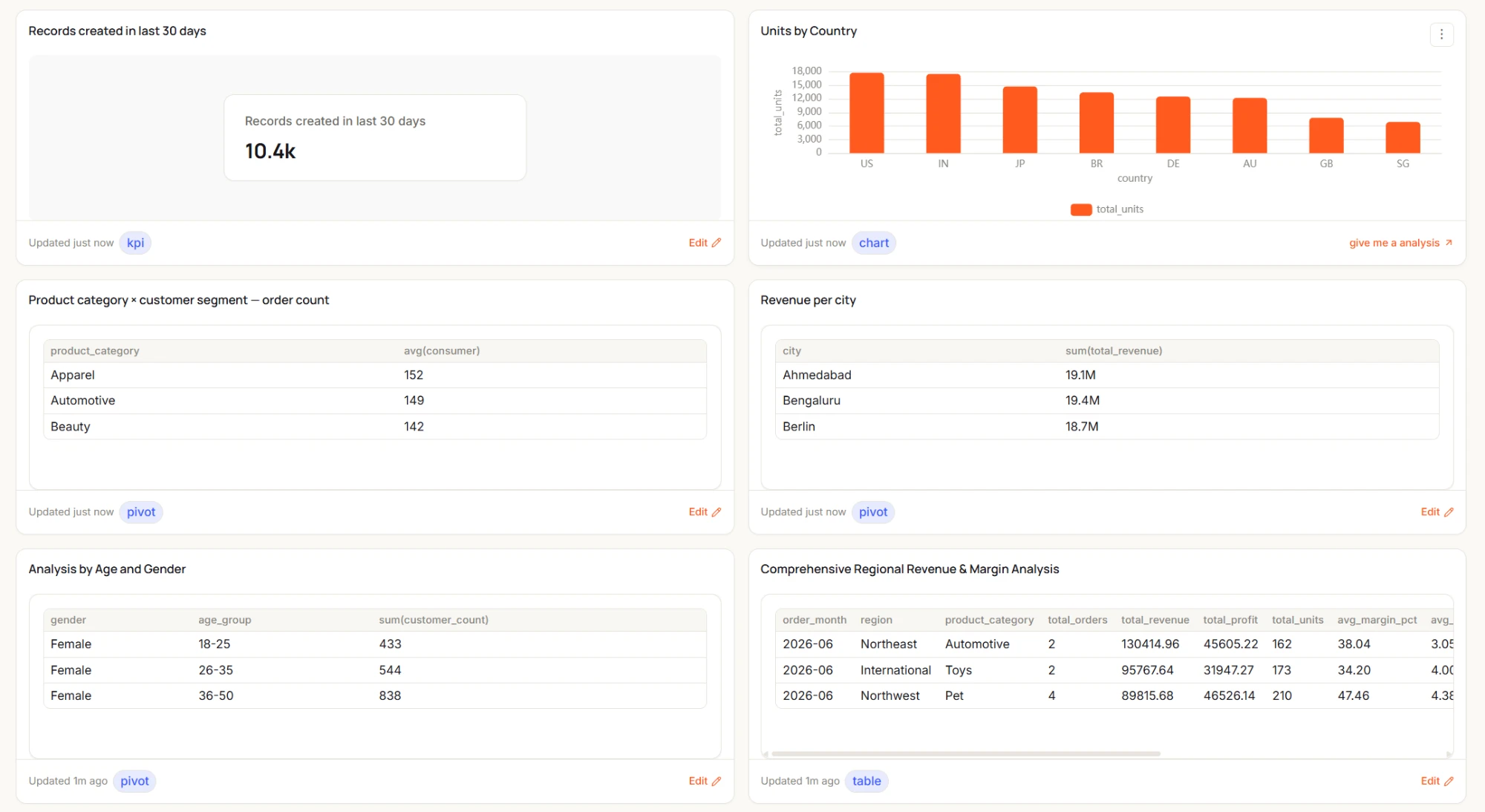The width and height of the screenshot is (1485, 812).
Task: Click the avg_margin_pct column header
Action: click(1377, 620)
